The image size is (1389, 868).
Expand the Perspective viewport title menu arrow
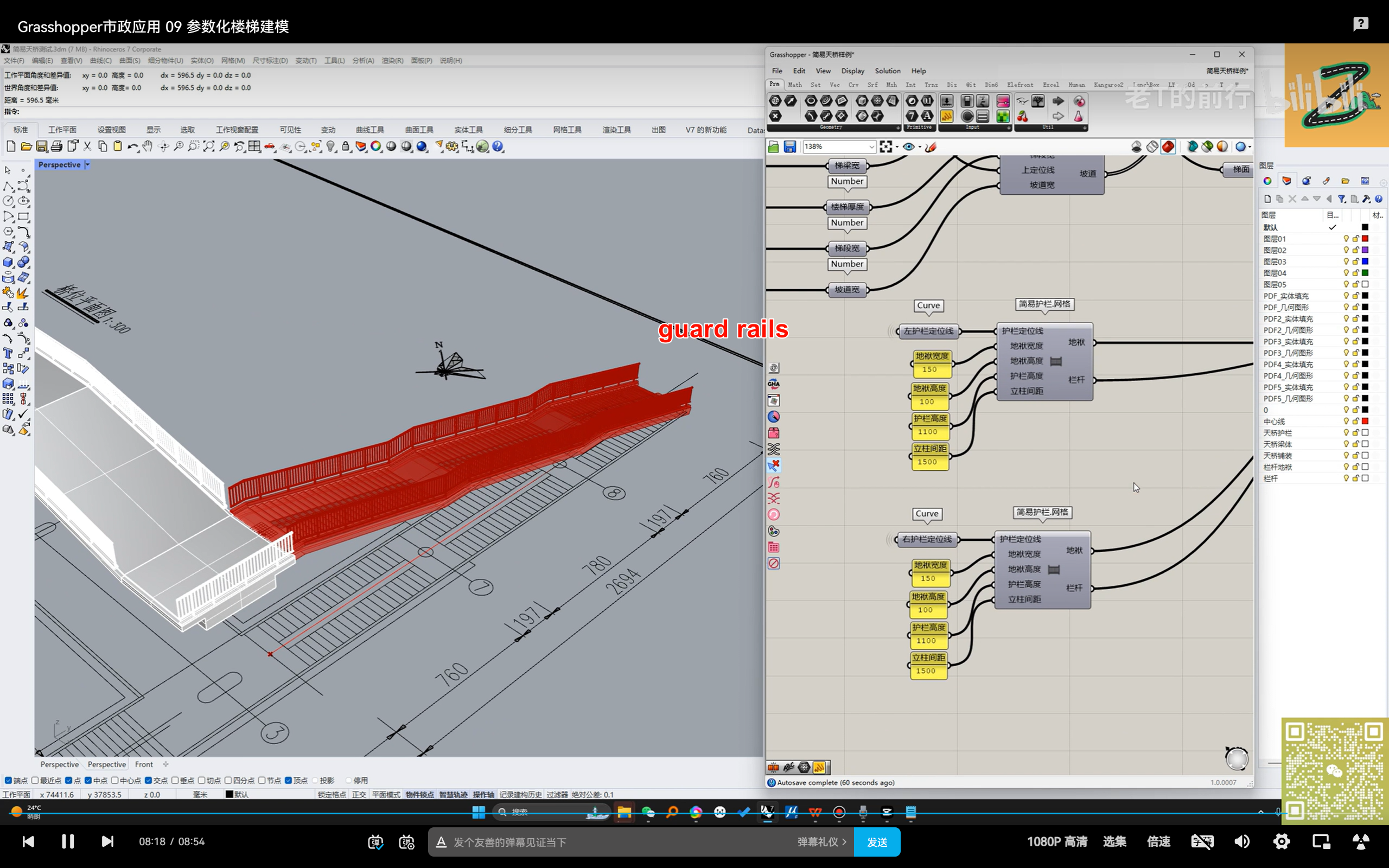87,165
